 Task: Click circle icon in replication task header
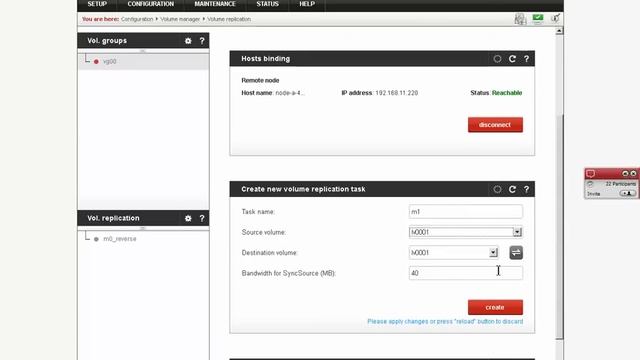click(497, 189)
